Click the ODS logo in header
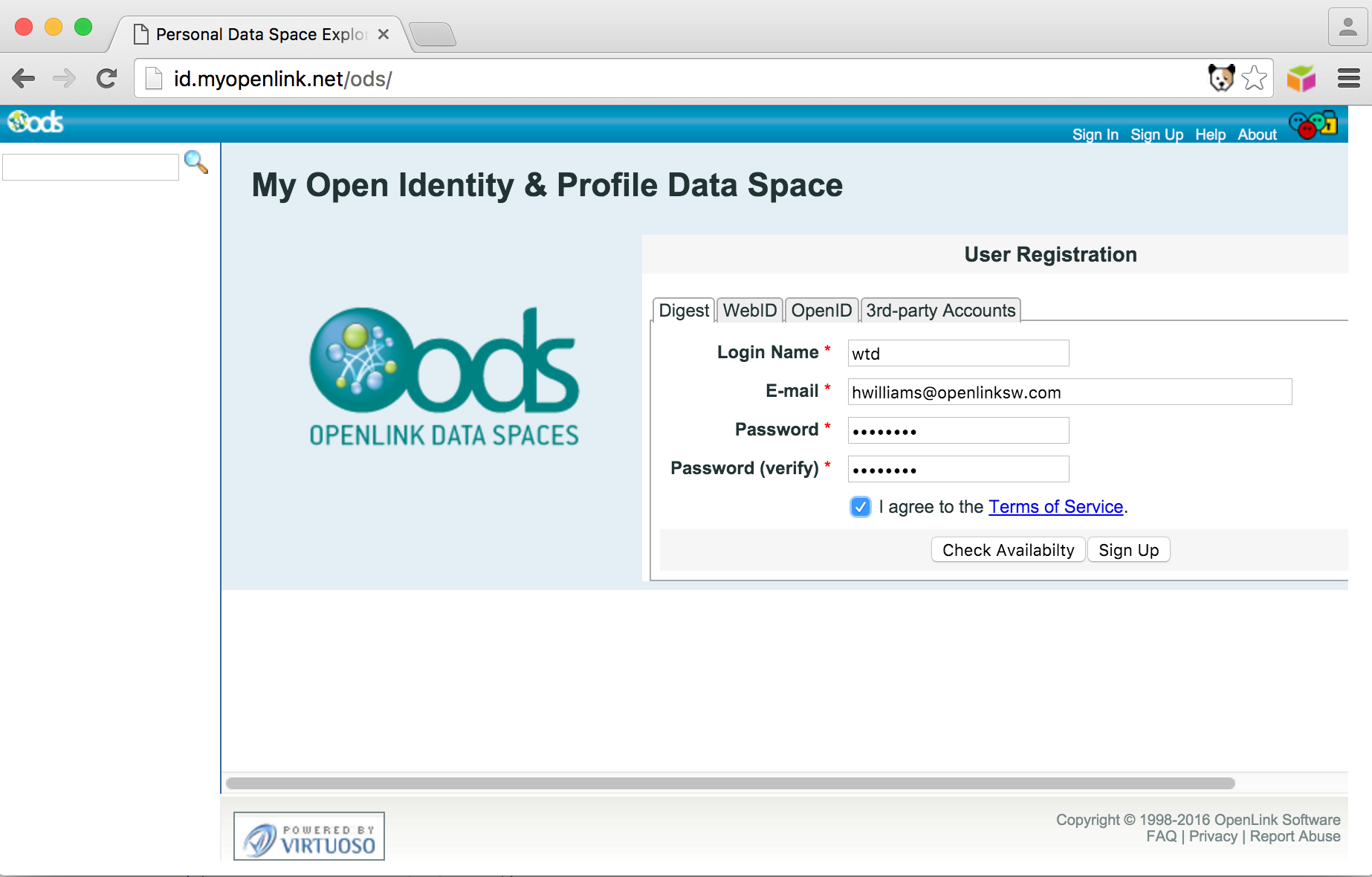1372x877 pixels. click(x=36, y=122)
